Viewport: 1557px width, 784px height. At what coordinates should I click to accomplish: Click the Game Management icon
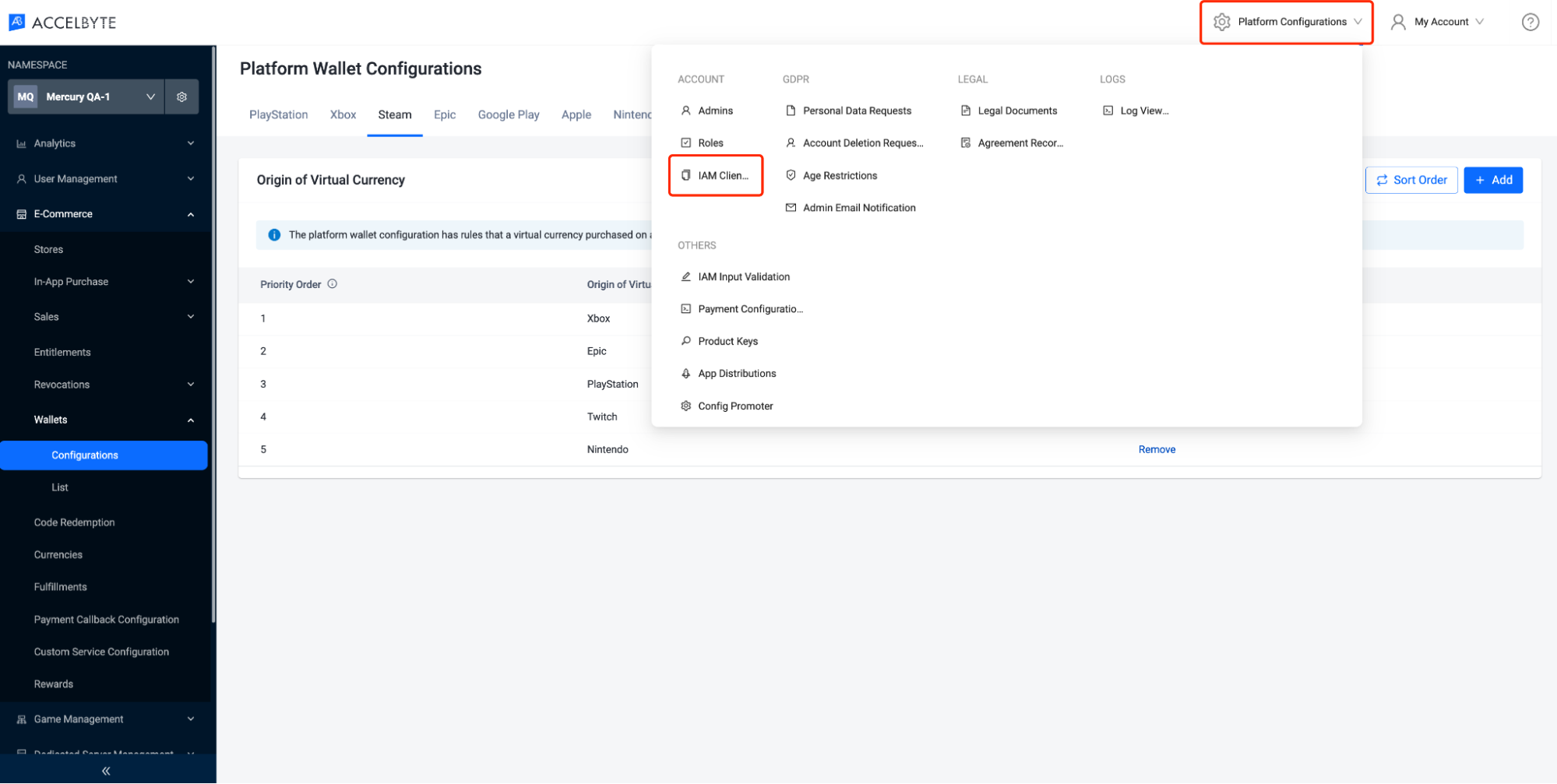[x=21, y=719]
